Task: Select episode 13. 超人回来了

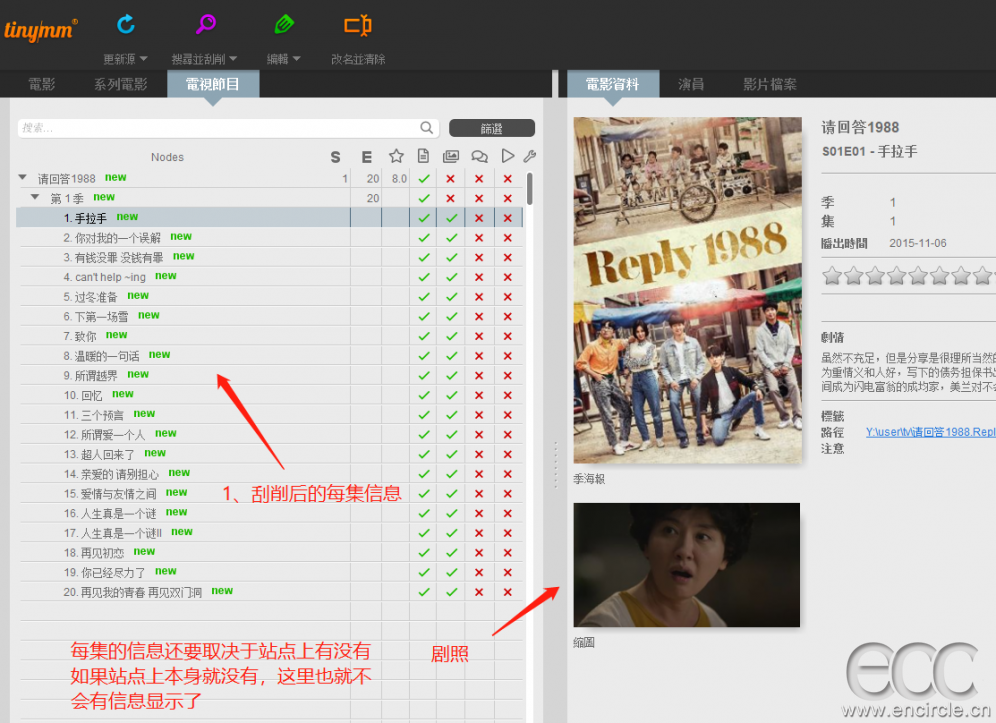Action: click(98, 454)
